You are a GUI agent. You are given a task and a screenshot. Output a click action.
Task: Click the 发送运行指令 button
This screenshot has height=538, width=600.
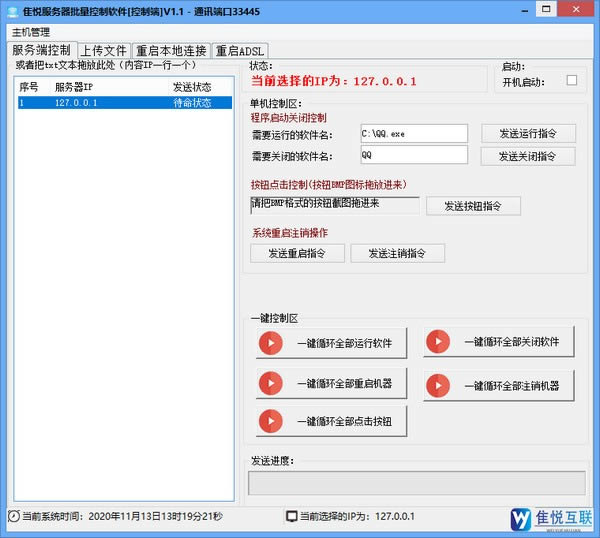pos(528,134)
